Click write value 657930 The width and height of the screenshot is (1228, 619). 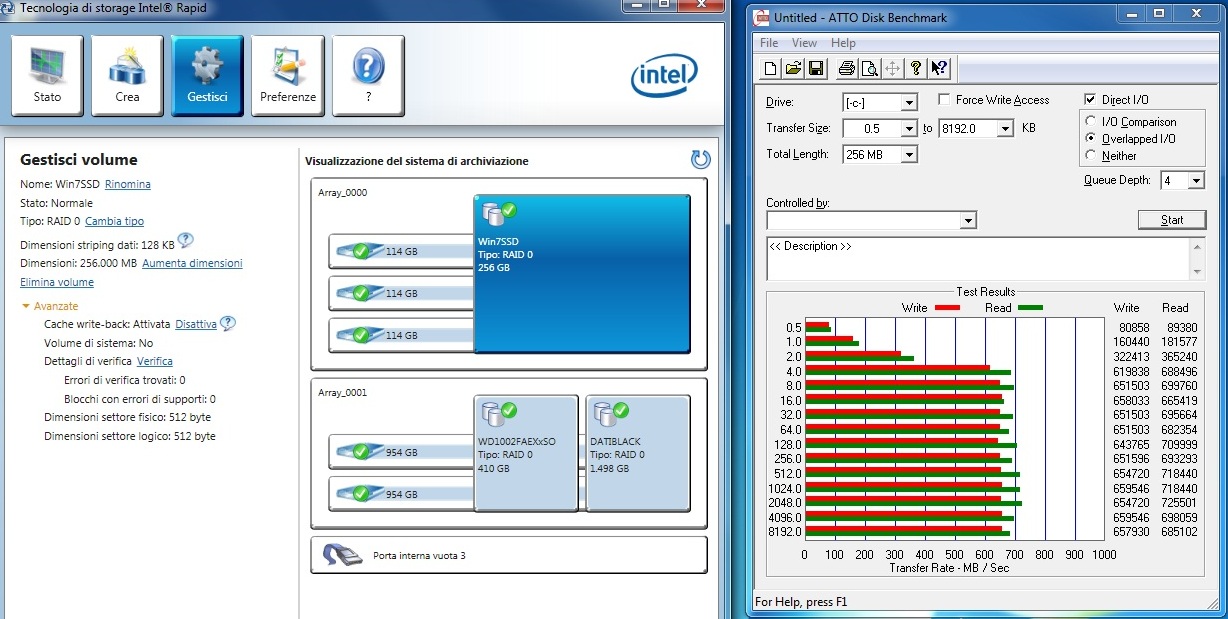pyautogui.click(x=1130, y=532)
